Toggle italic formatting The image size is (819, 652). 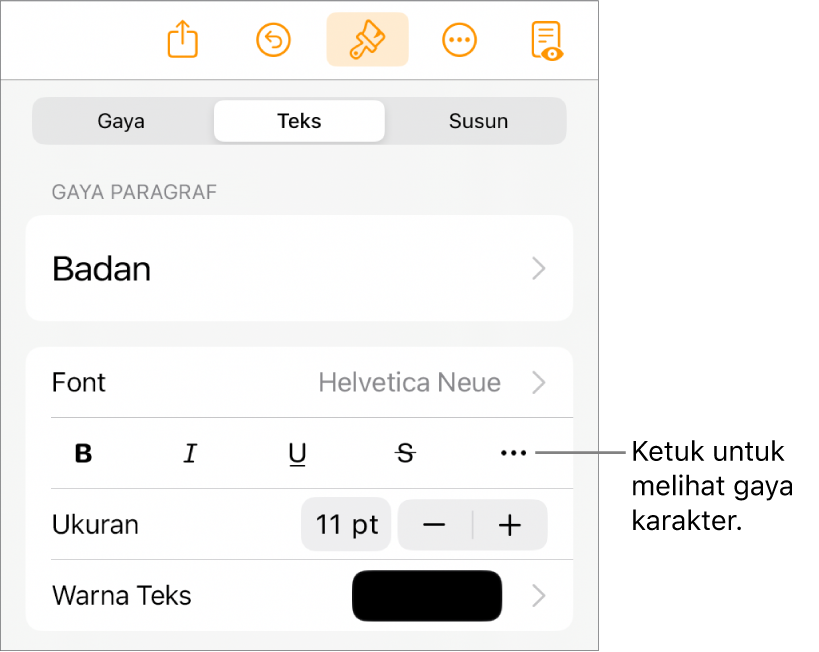pos(191,453)
